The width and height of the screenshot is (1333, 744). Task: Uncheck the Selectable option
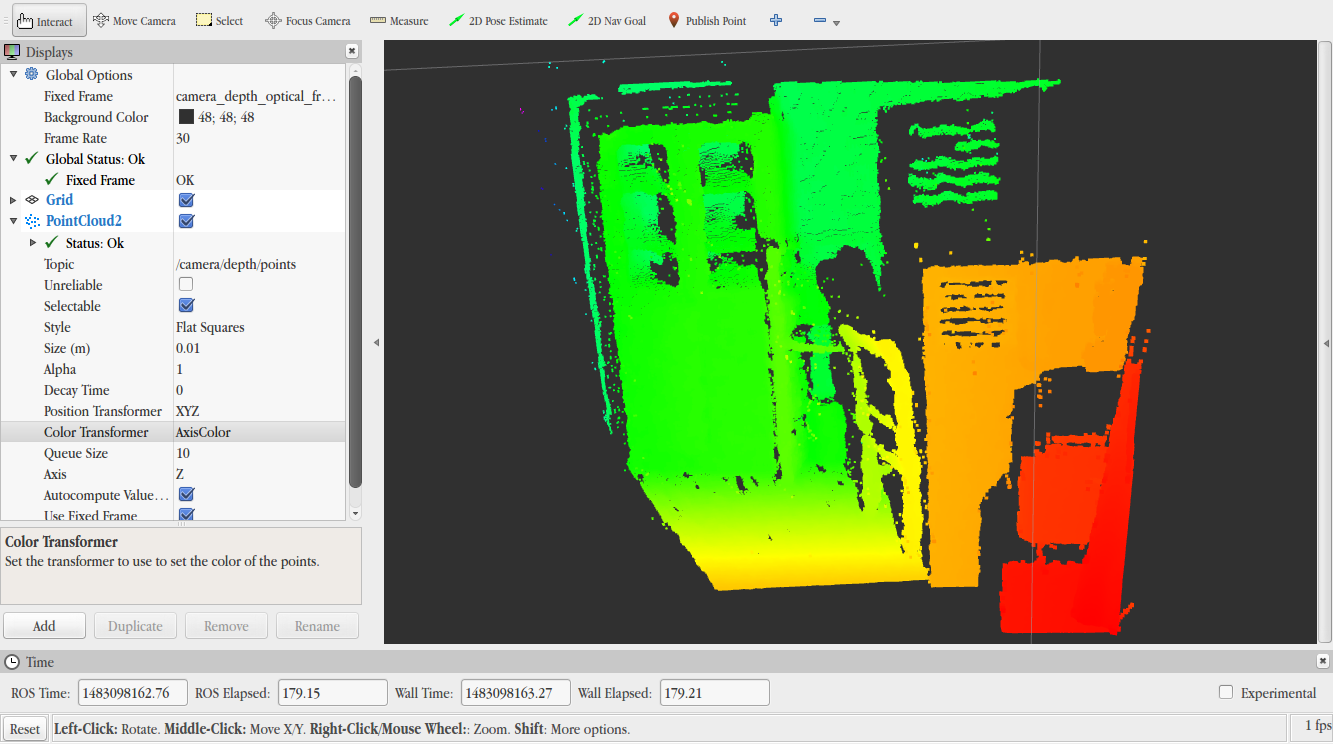186,306
